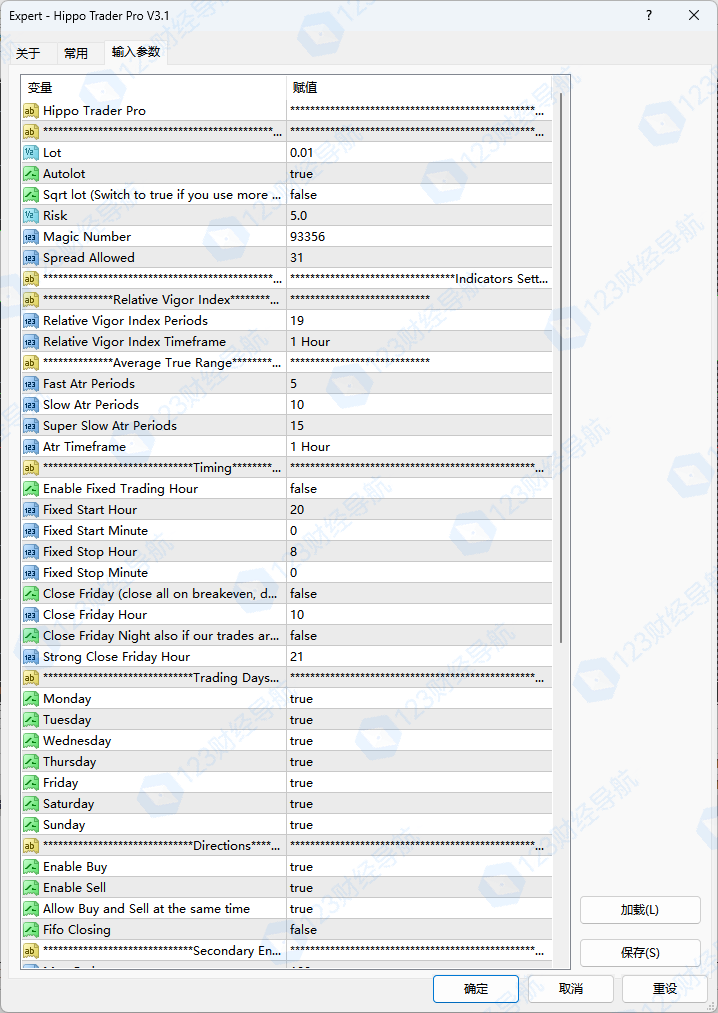Image resolution: width=718 pixels, height=1013 pixels.
Task: Select the 输入参数 tab
Action: click(x=136, y=52)
